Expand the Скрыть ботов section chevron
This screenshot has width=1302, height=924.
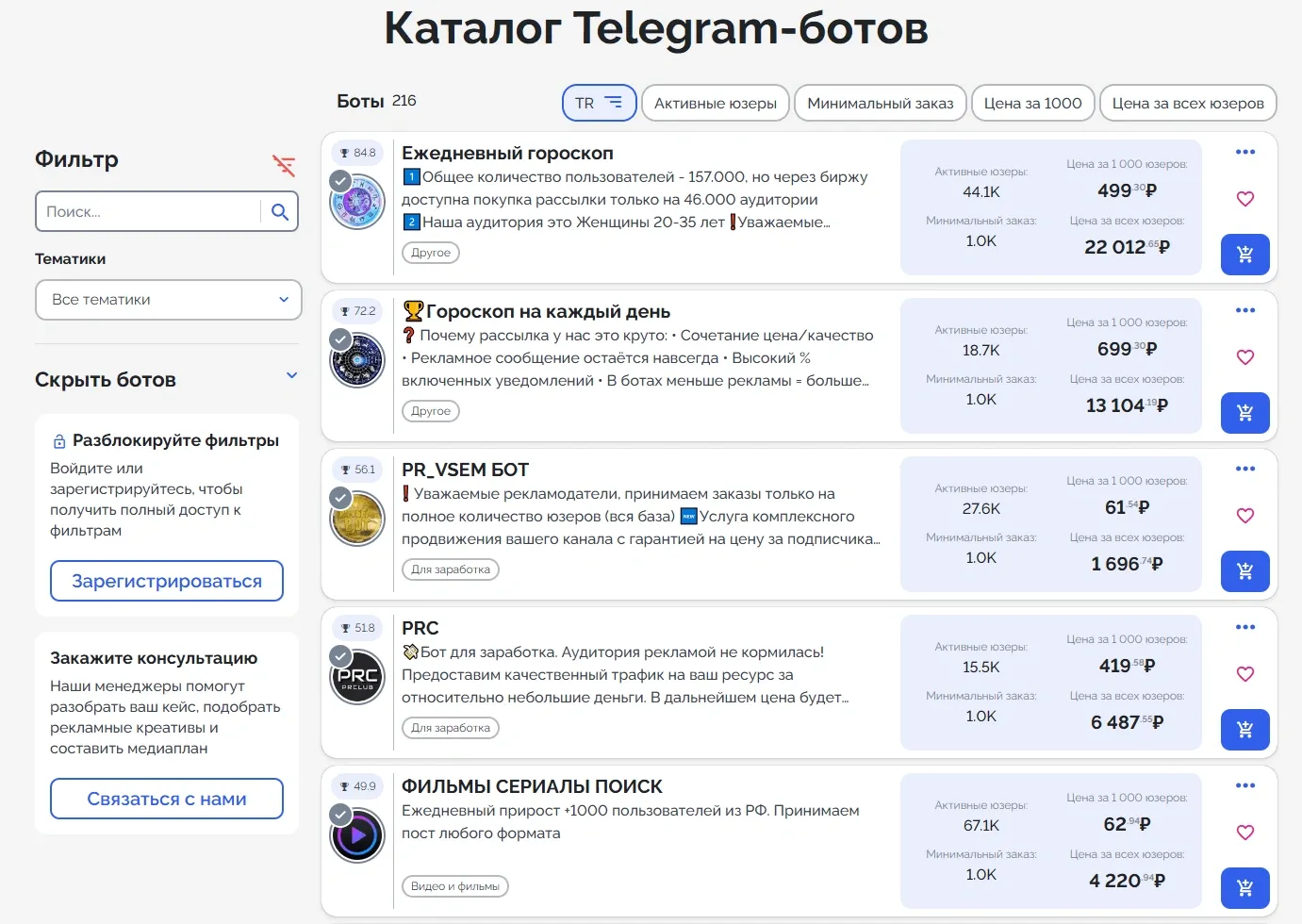(292, 375)
